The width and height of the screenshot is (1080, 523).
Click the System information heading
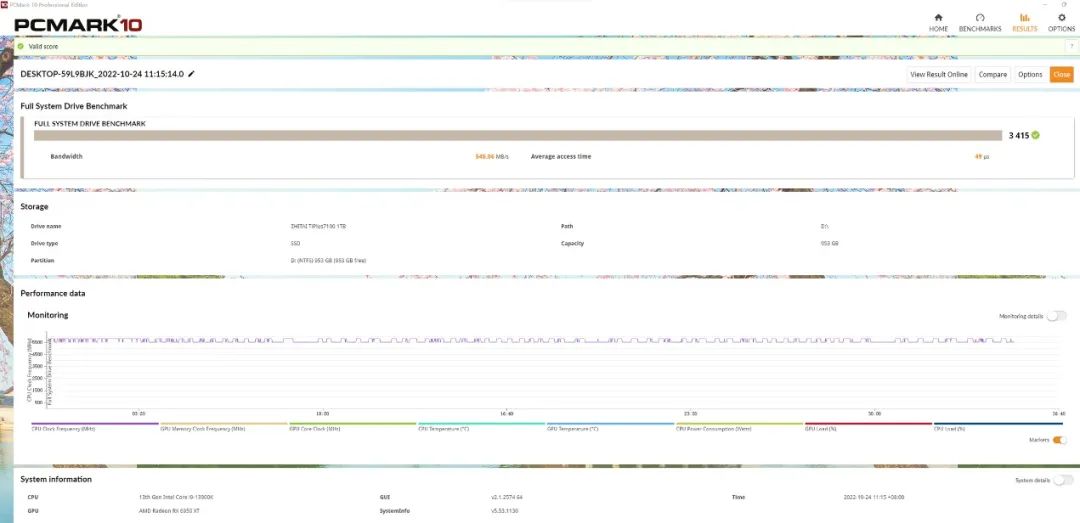coord(56,479)
